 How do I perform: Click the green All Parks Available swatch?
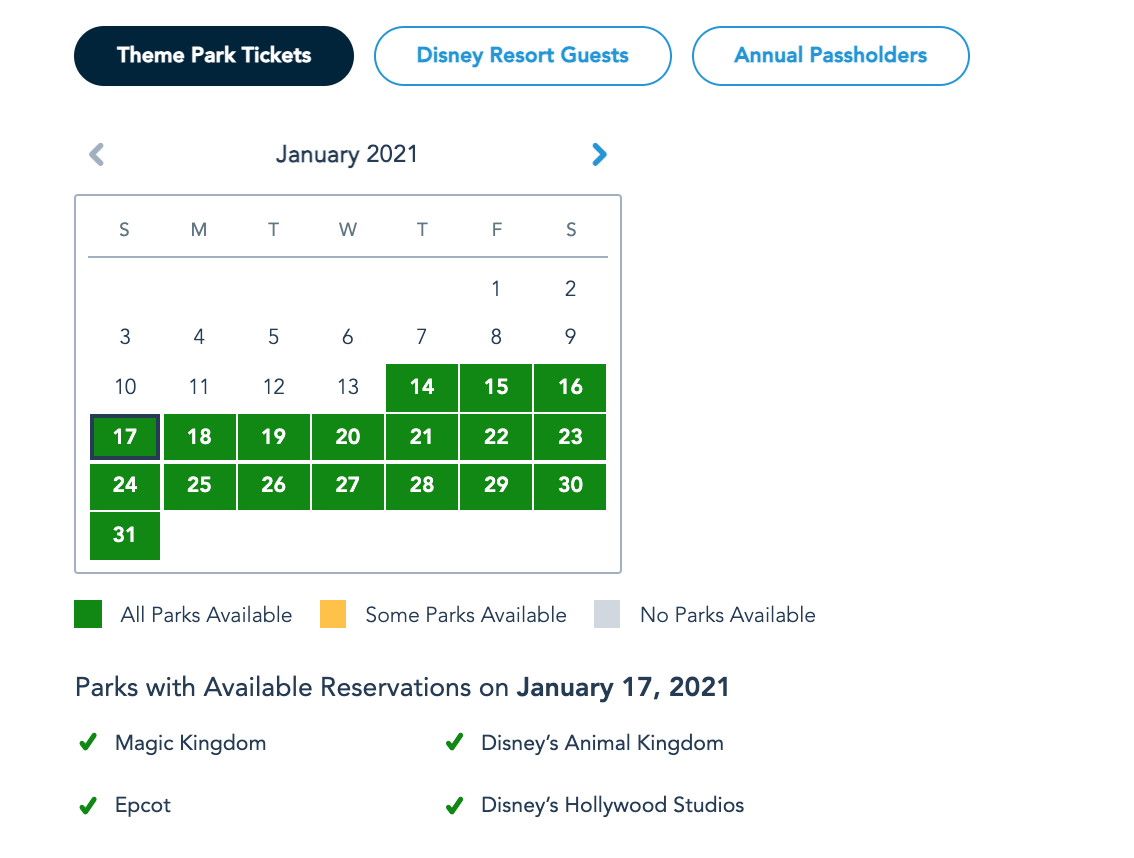pos(88,614)
